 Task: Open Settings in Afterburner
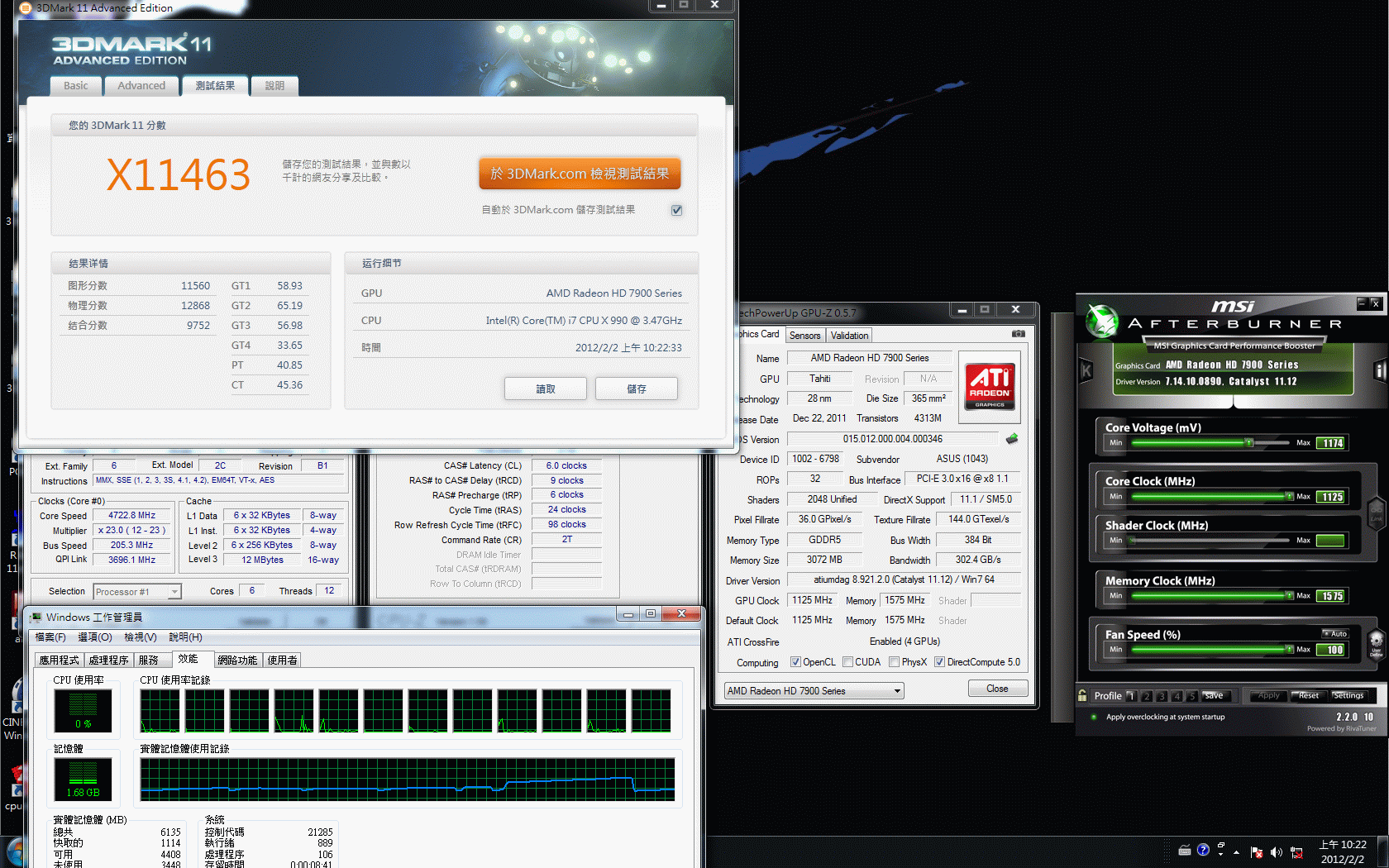click(1348, 696)
